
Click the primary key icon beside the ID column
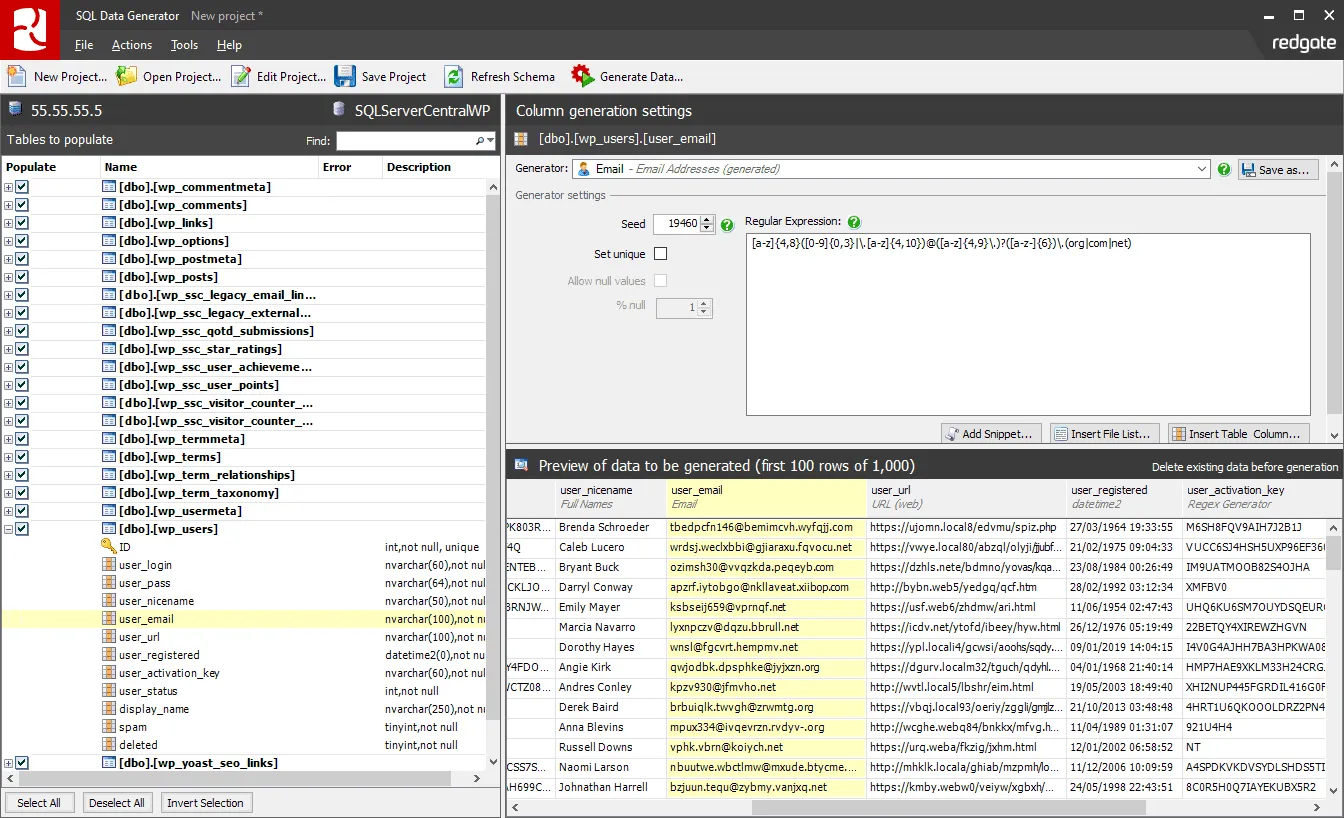click(109, 547)
